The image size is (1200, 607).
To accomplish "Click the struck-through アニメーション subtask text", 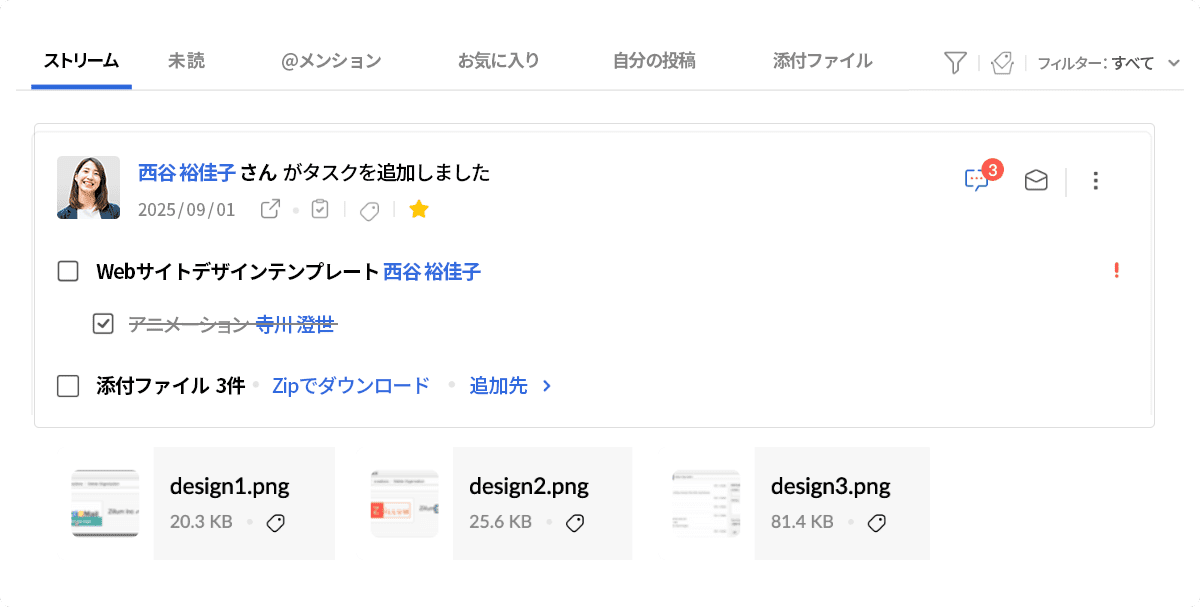I will (189, 324).
